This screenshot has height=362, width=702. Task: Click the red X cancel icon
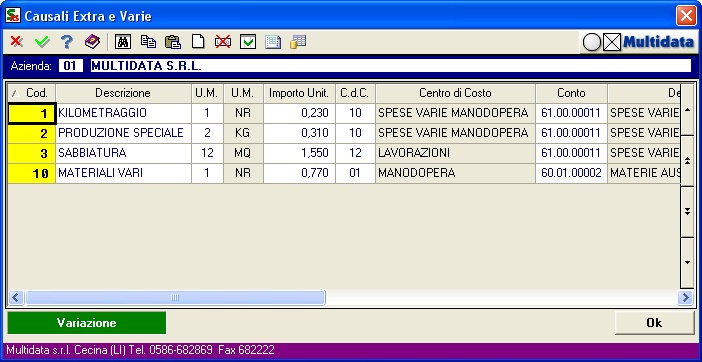click(x=17, y=42)
